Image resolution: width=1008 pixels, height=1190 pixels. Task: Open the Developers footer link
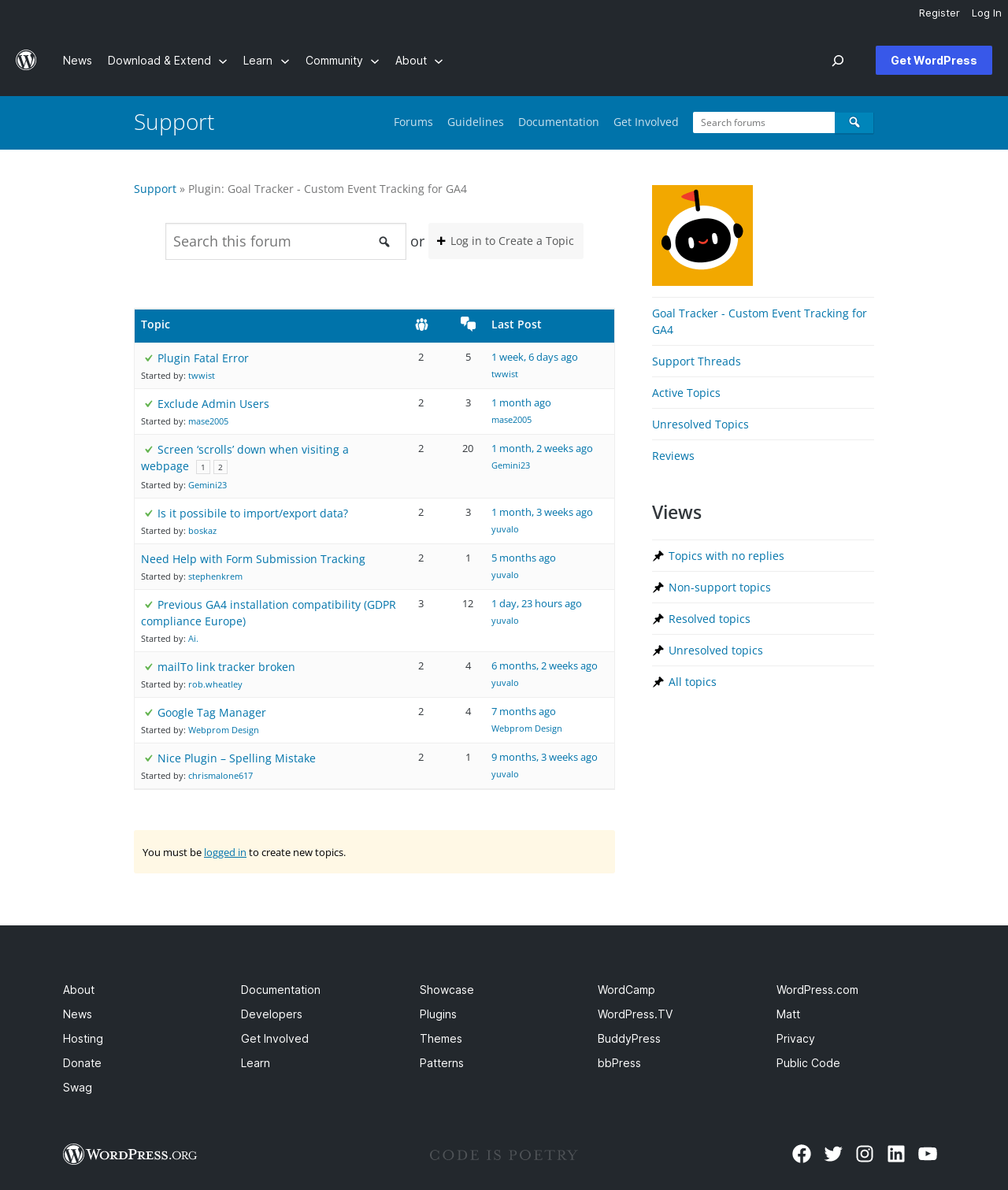click(x=272, y=1014)
